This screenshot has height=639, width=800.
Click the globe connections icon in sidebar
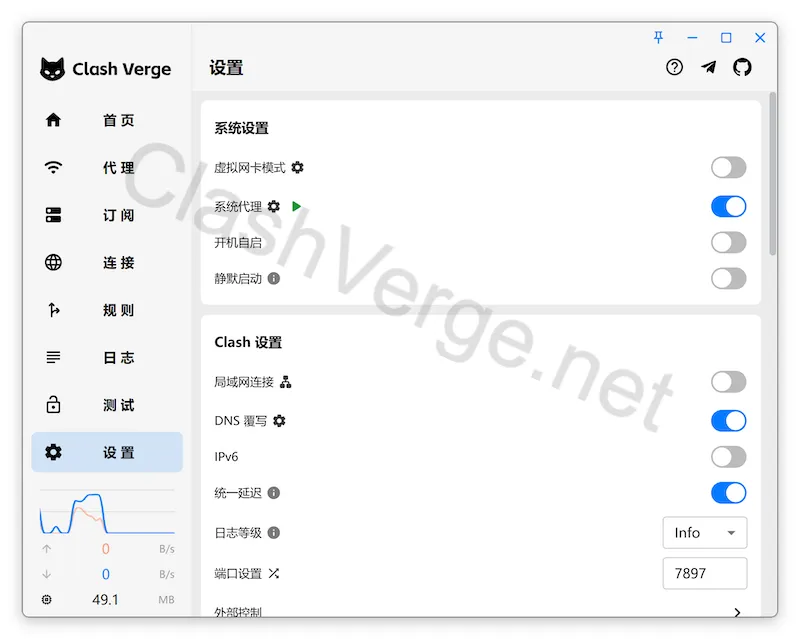(53, 262)
